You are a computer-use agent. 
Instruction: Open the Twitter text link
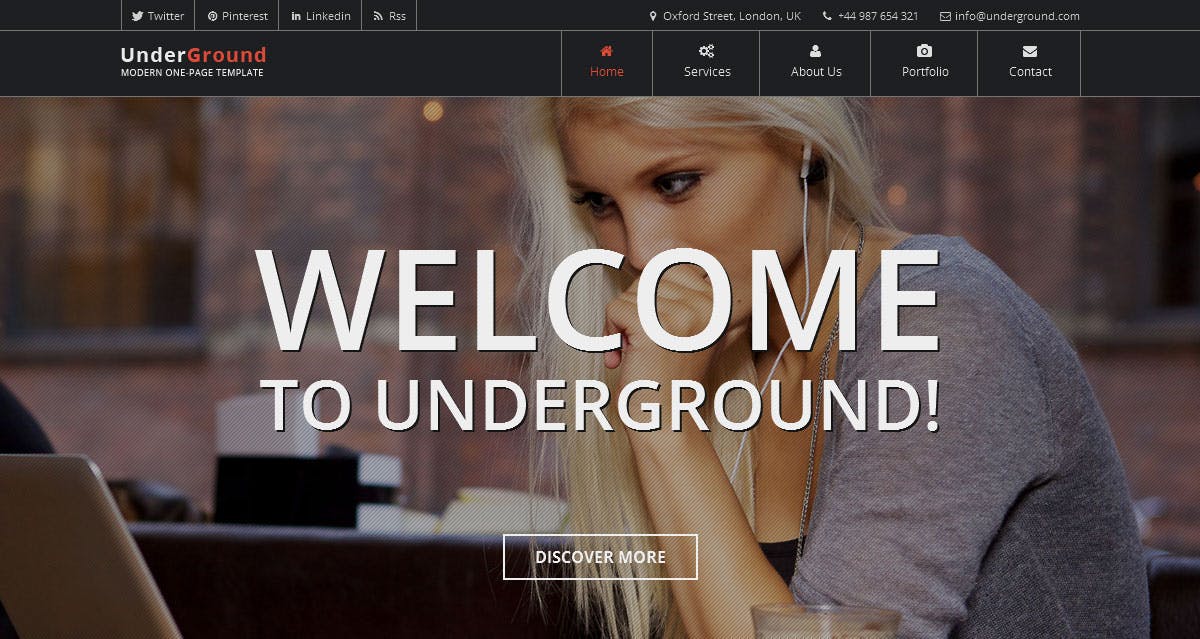pos(166,16)
